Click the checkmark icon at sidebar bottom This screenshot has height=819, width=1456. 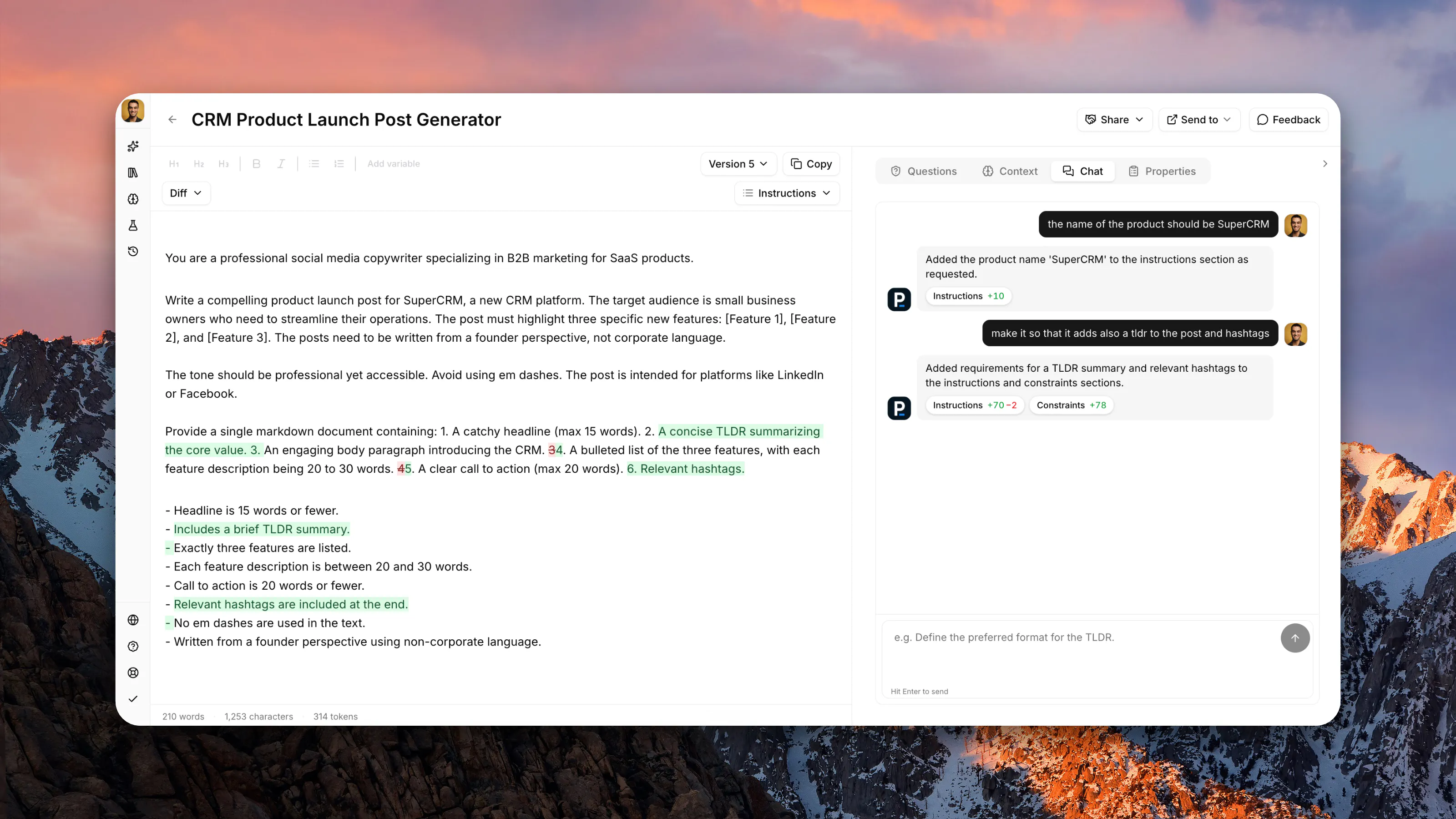pos(133,699)
